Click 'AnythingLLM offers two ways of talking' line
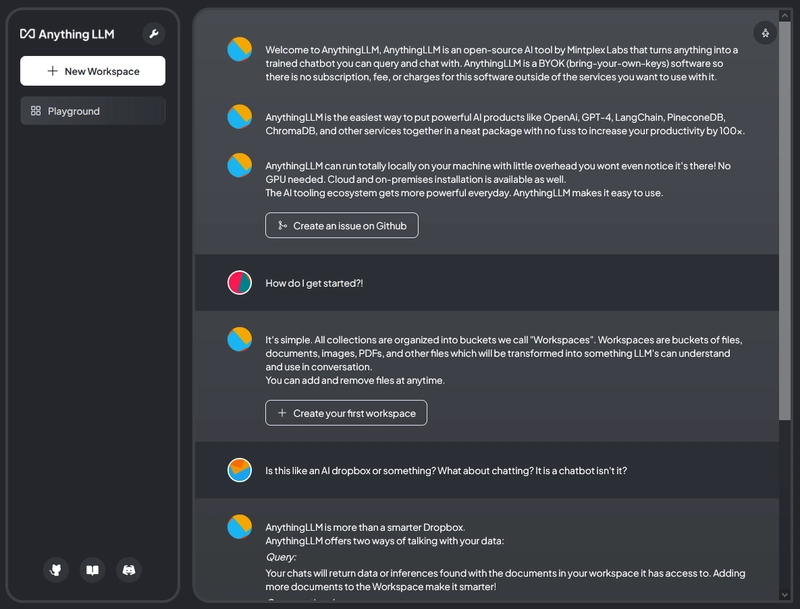 385,541
